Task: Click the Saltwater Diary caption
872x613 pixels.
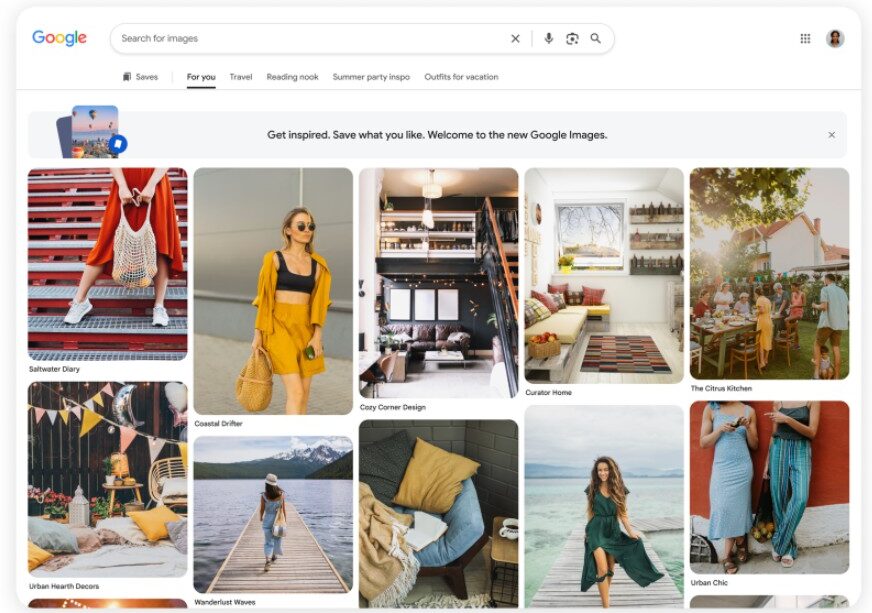Action: click(54, 369)
